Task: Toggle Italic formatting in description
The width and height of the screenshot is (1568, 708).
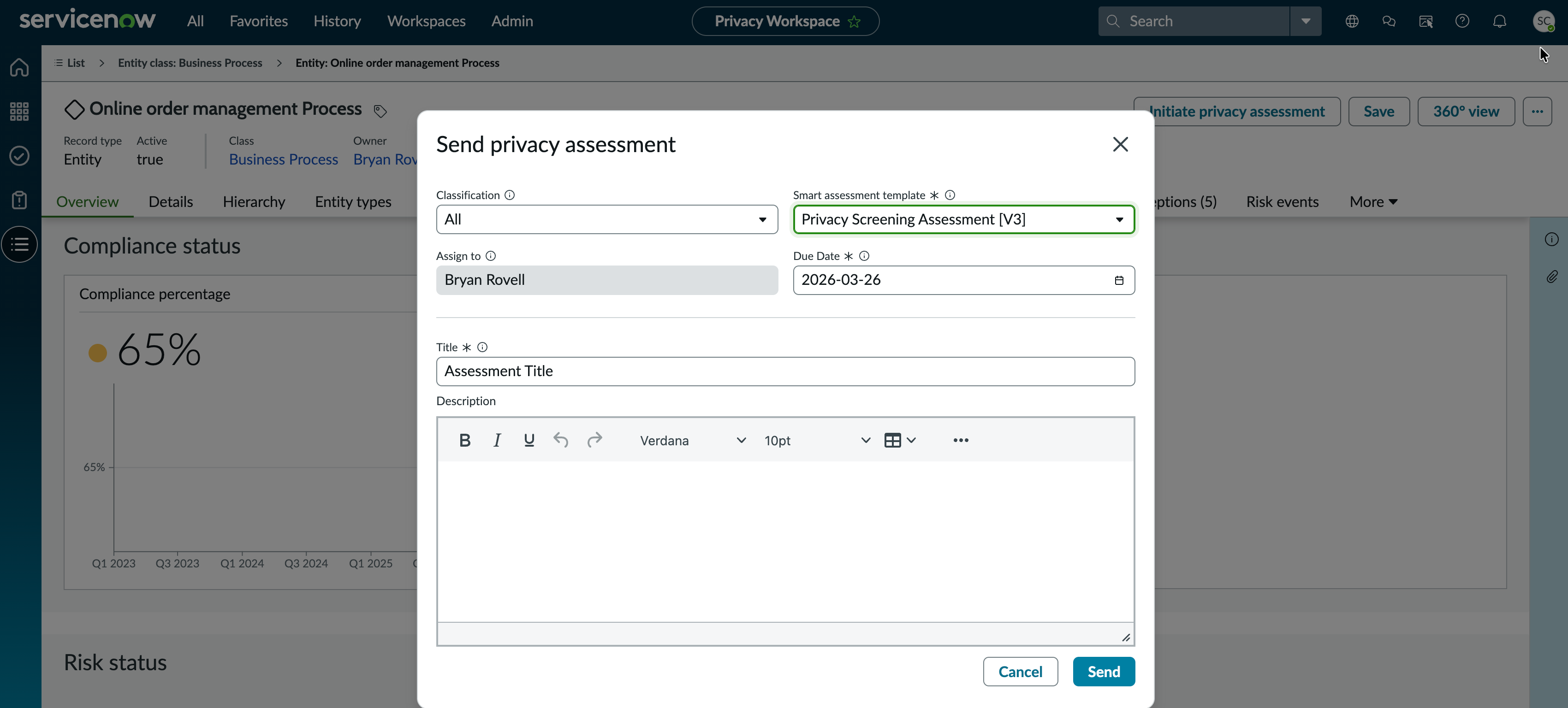Action: (x=497, y=440)
